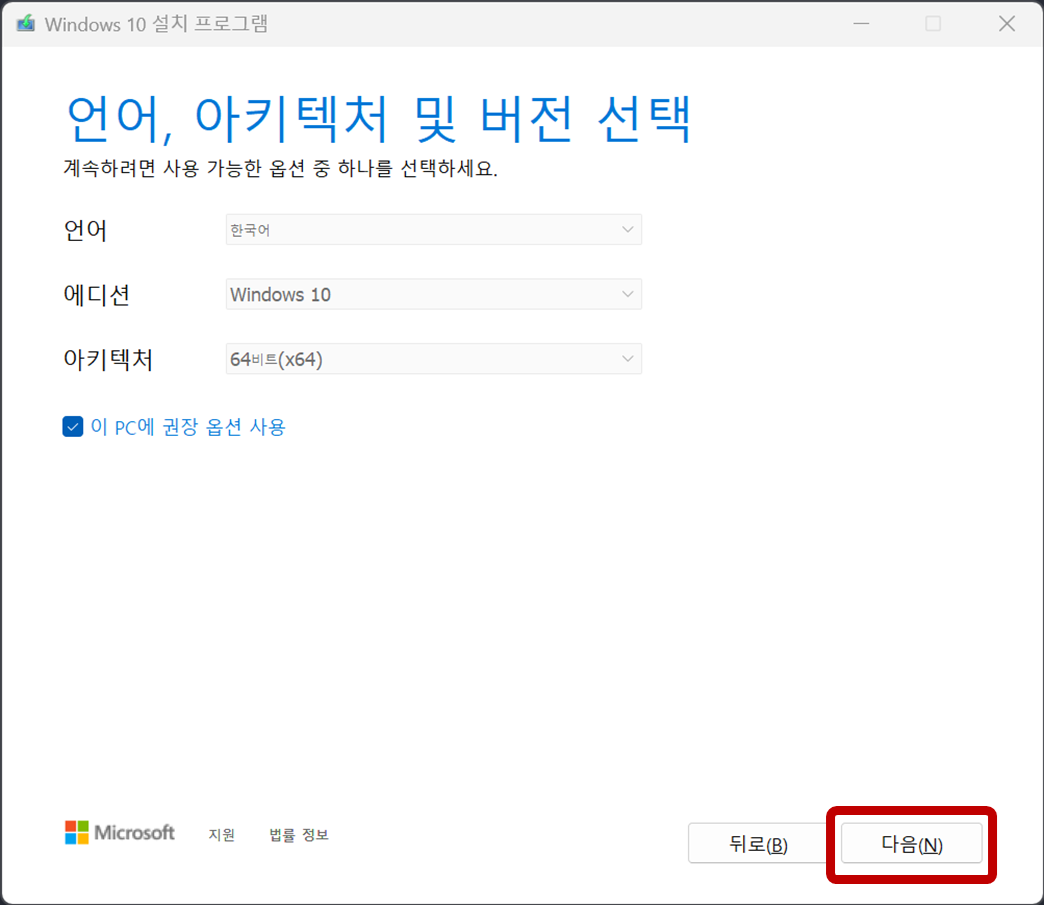
Task: Click the Microsoft logo
Action: [120, 832]
